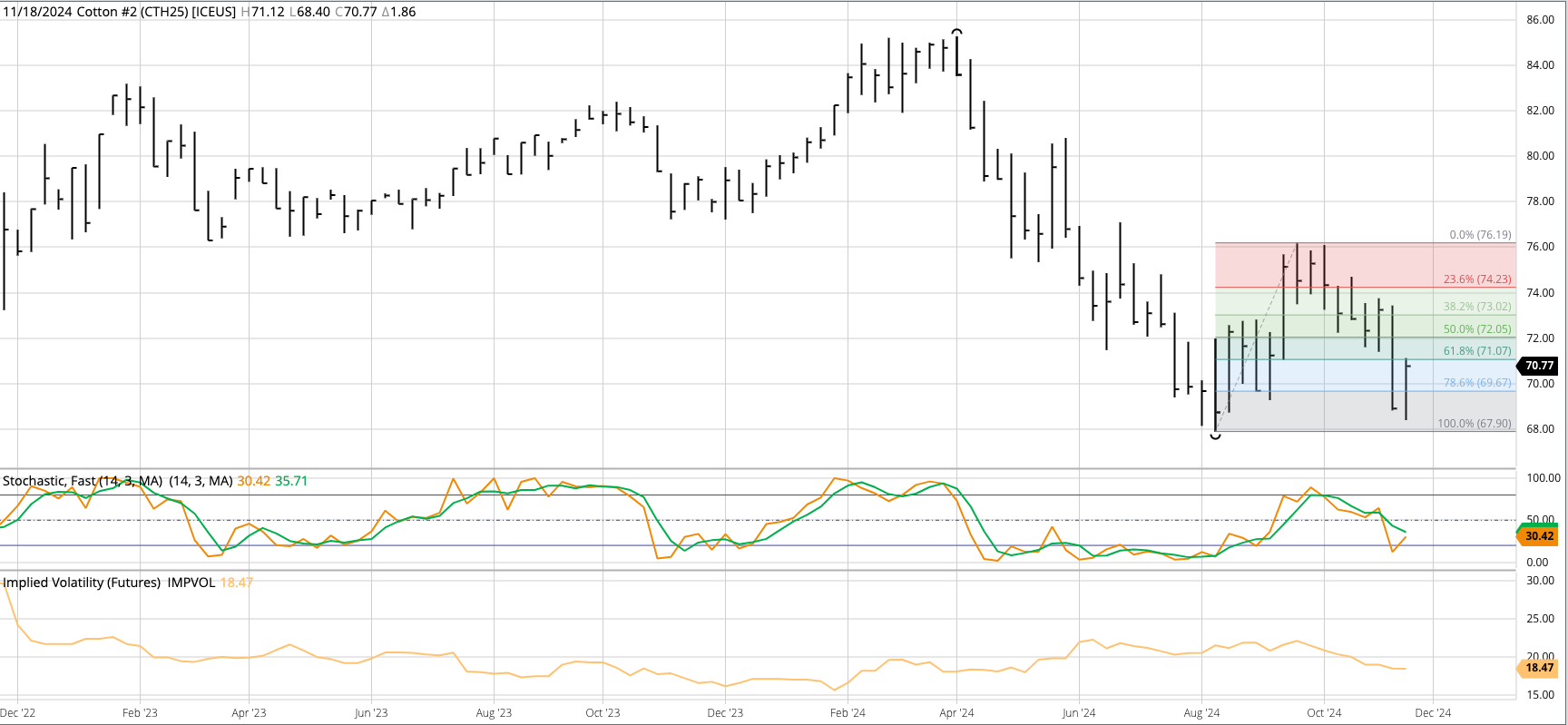Select the 61.8% (71.07) Fibonacci level label
The image size is (1568, 725).
[x=1477, y=351]
